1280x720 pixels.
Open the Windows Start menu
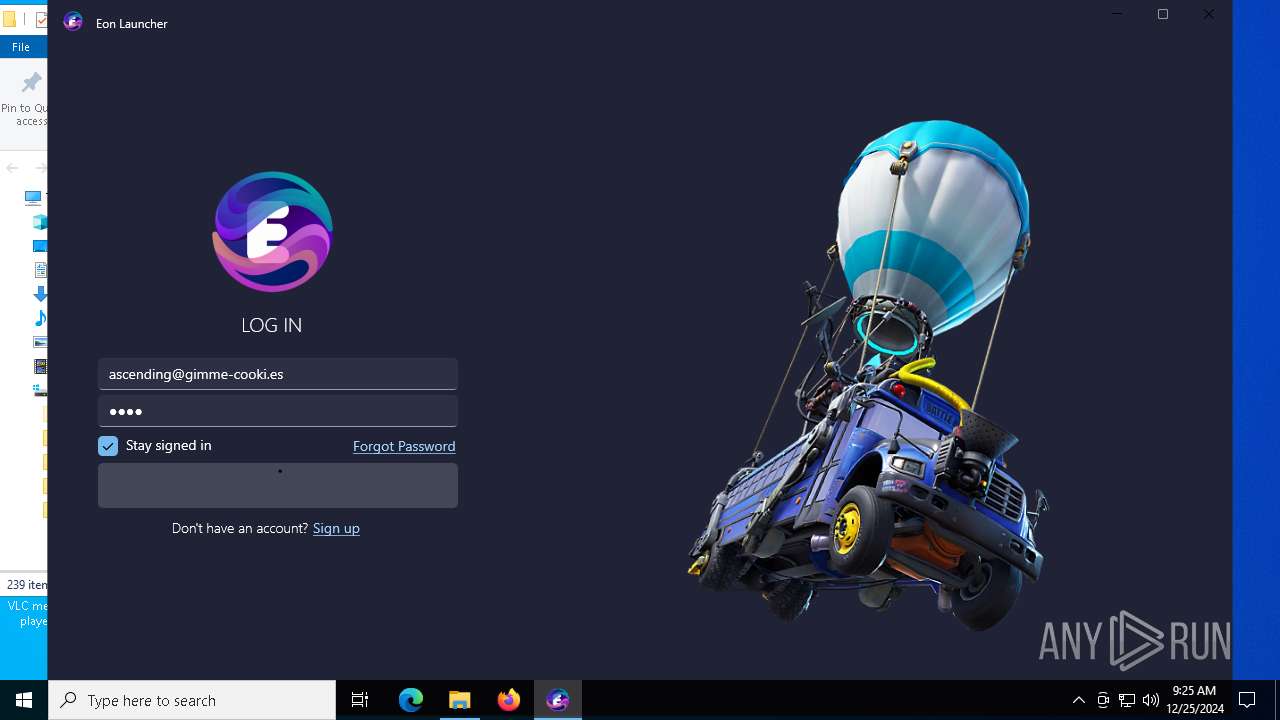coord(24,700)
